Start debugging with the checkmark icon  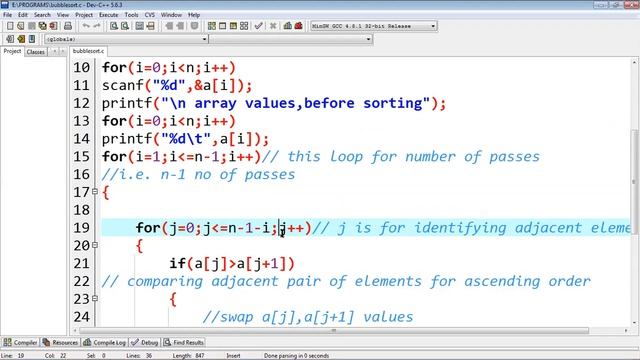(258, 26)
